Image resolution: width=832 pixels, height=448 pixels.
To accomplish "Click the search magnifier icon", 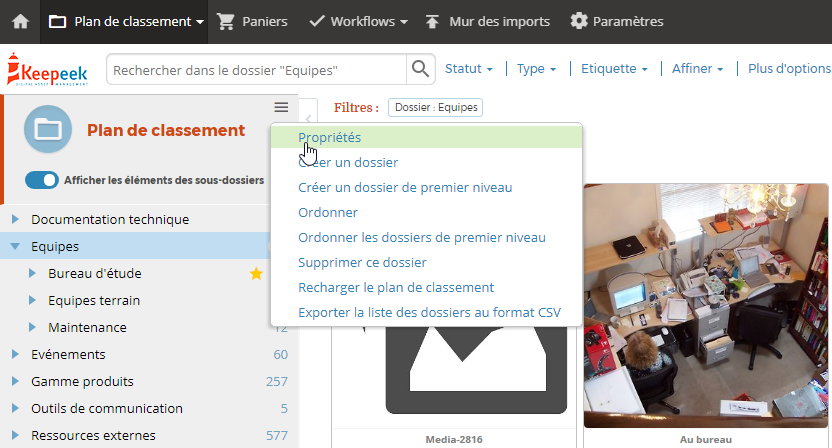I will tap(420, 69).
